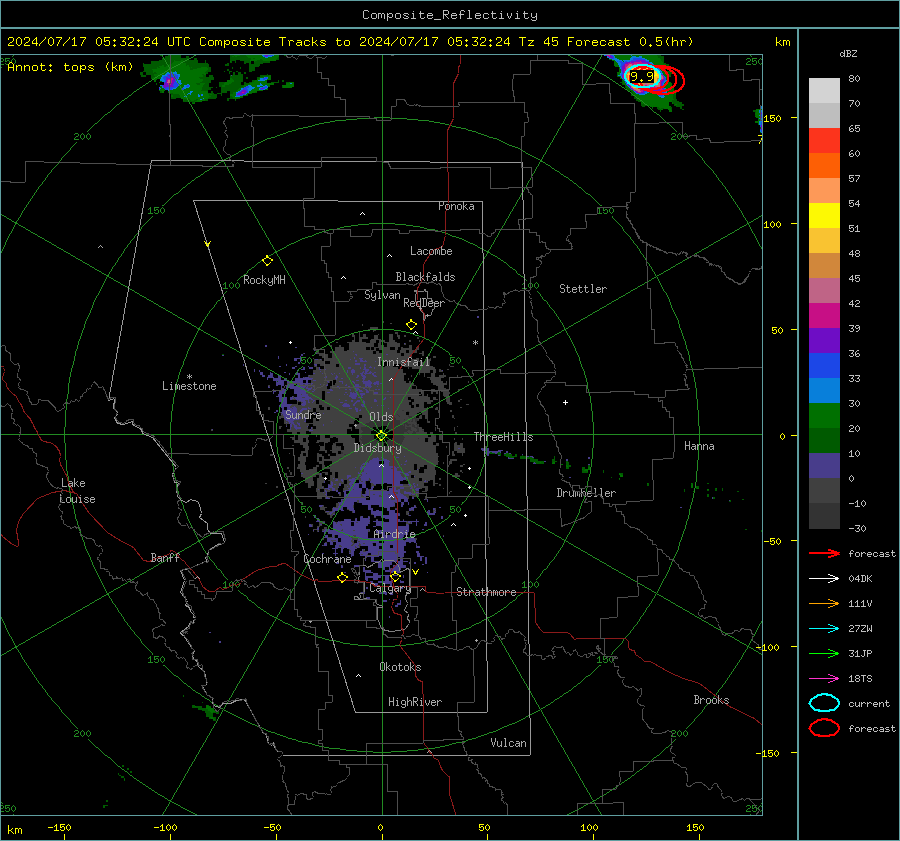Image resolution: width=900 pixels, height=841 pixels.
Task: Click the Strathmore label on map
Action: [486, 592]
